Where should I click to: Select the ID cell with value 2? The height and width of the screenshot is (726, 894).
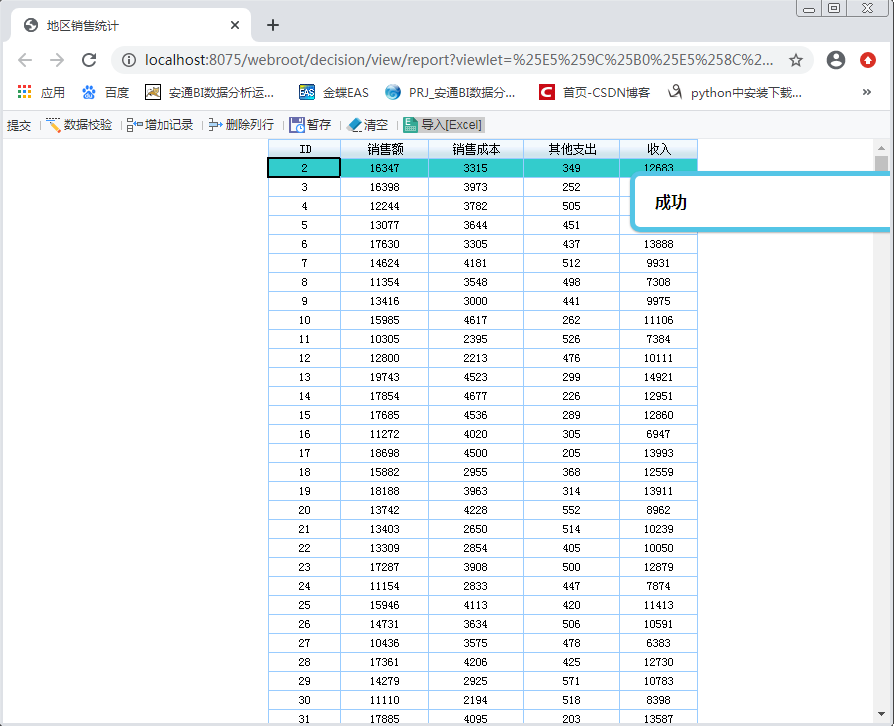point(304,168)
